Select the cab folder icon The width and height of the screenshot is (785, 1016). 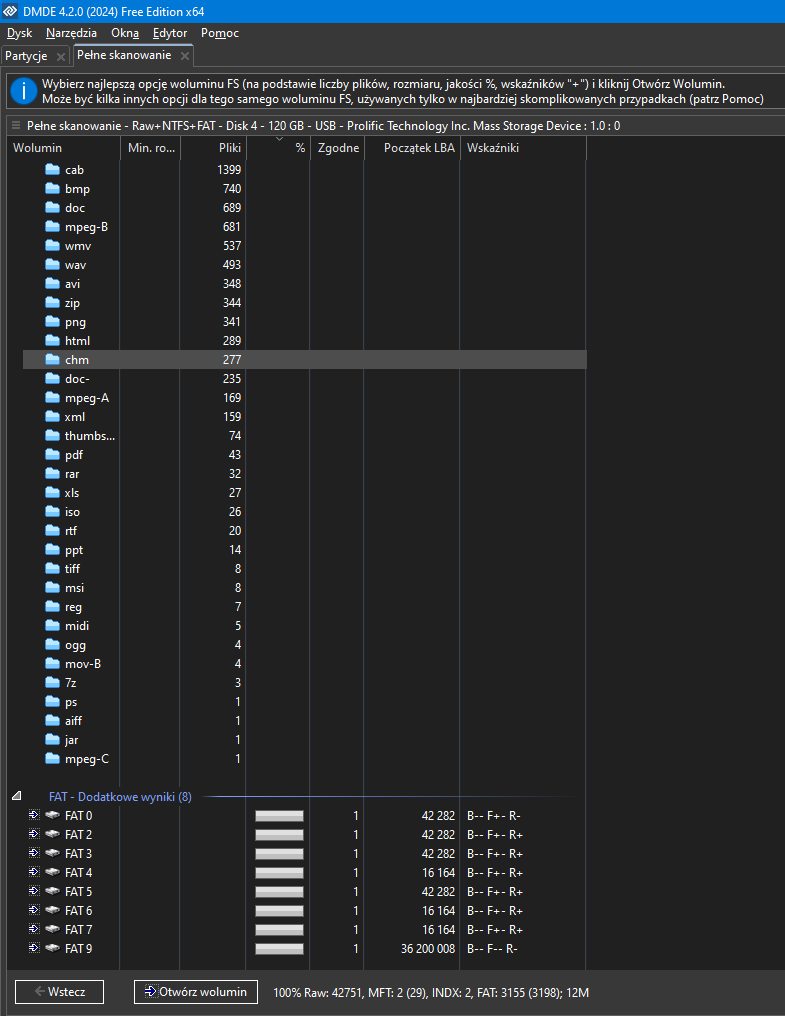click(x=53, y=170)
